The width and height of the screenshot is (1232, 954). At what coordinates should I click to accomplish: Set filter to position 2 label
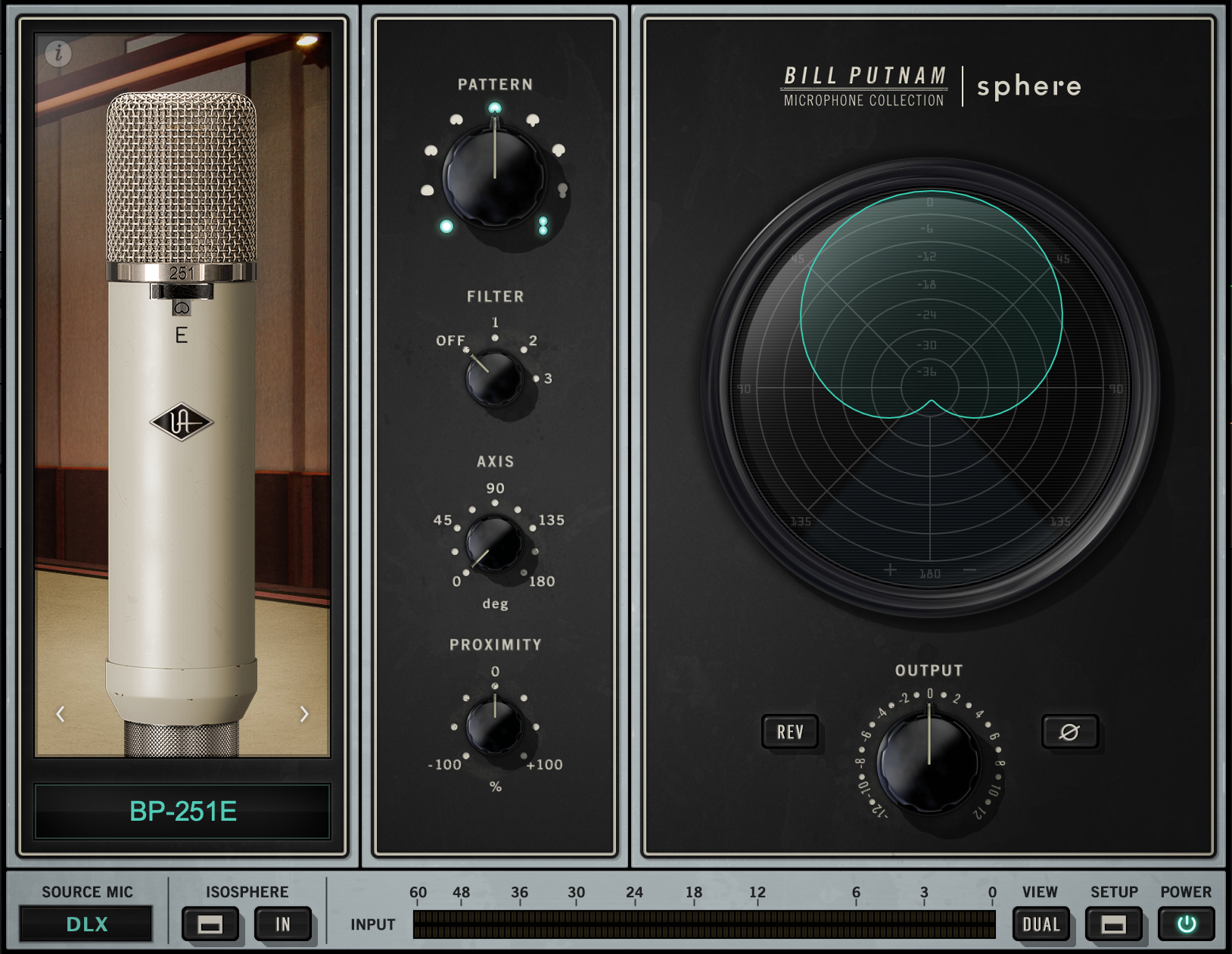(533, 341)
